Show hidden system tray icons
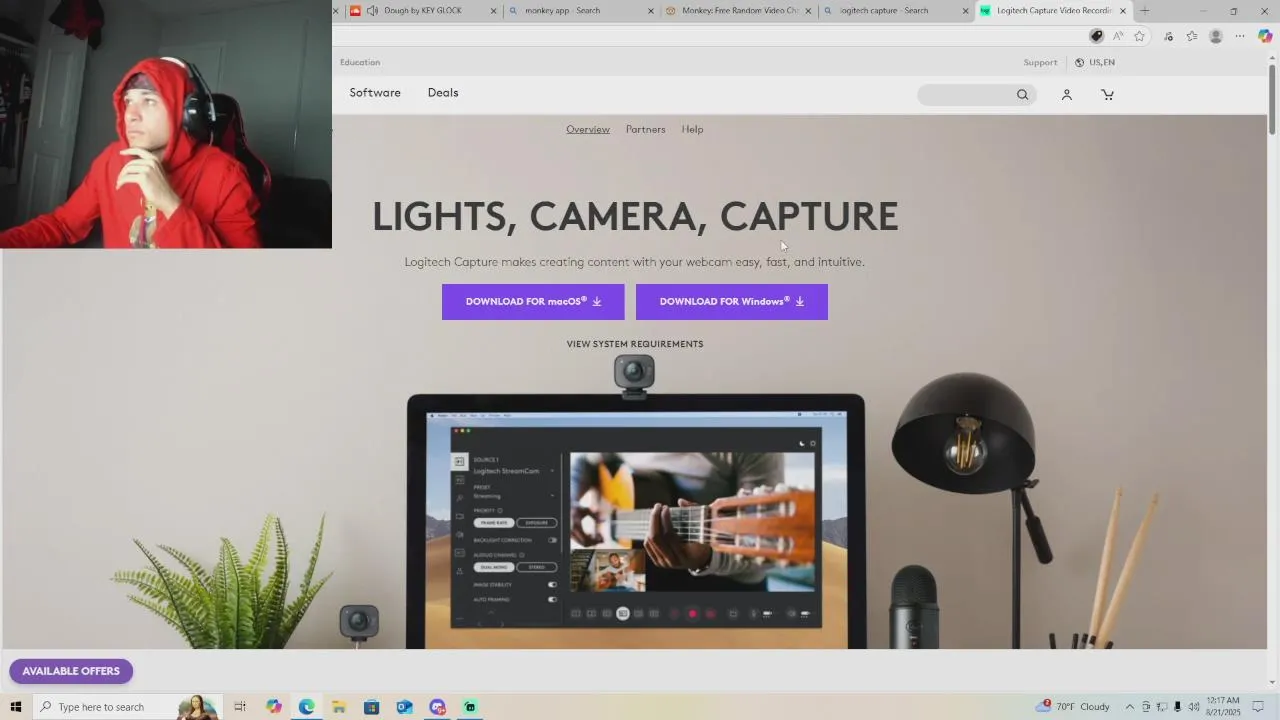This screenshot has height=720, width=1280. coord(1130,707)
